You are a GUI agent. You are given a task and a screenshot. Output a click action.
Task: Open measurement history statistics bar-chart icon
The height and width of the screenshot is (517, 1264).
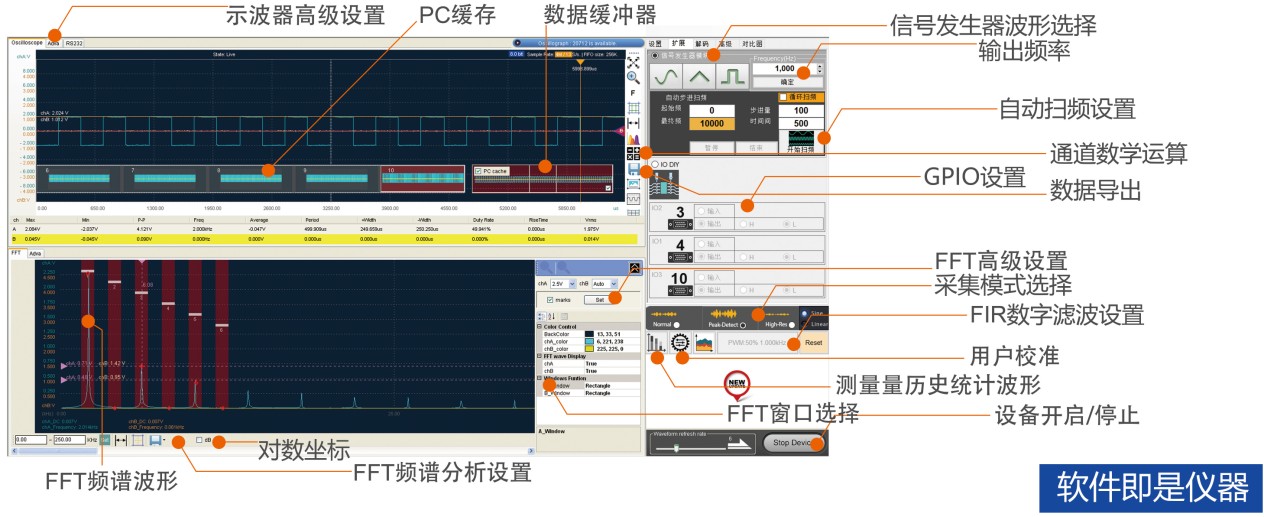[656, 343]
